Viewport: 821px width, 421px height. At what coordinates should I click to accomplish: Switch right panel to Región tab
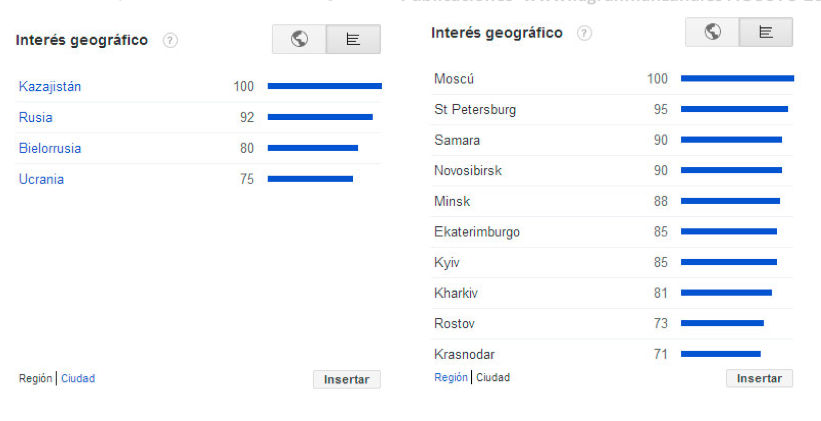coord(451,378)
